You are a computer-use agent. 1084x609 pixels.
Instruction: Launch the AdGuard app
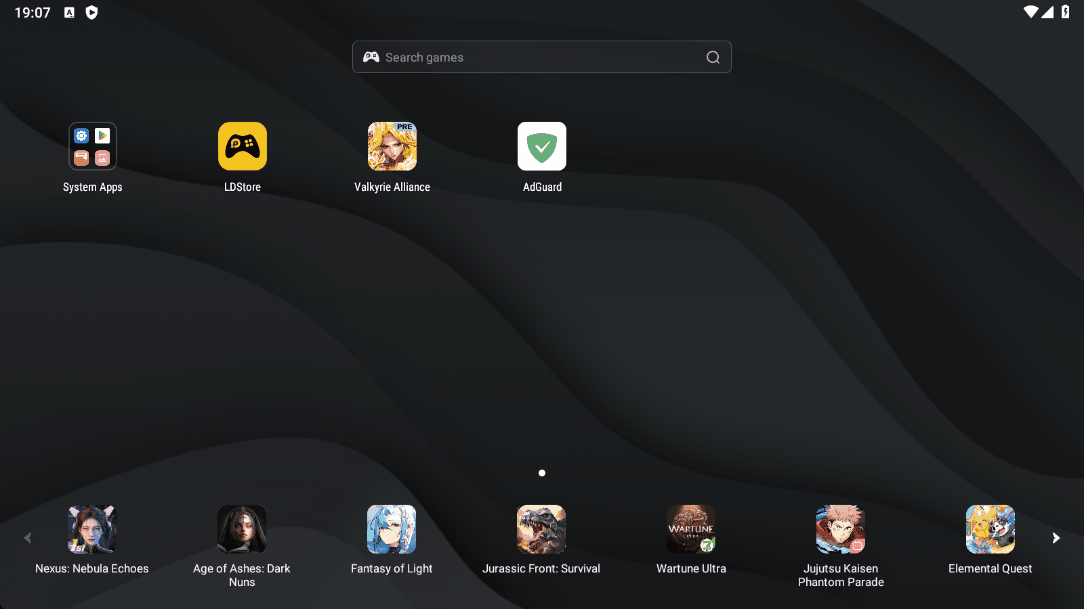tap(542, 147)
